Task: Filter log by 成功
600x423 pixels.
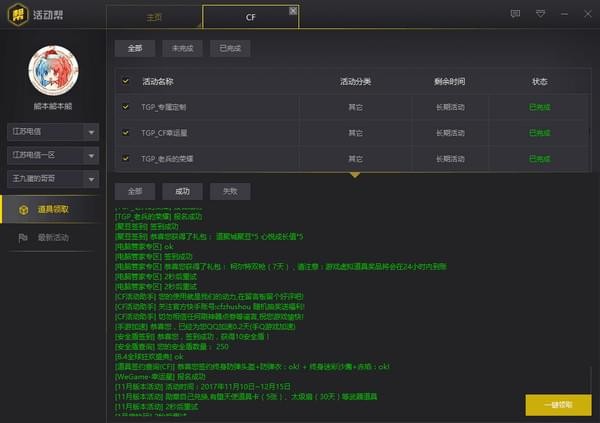Action: click(183, 191)
